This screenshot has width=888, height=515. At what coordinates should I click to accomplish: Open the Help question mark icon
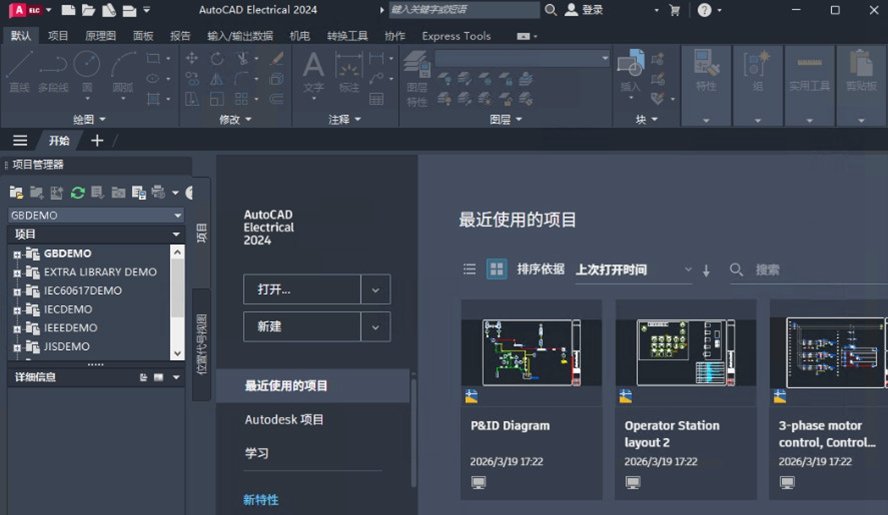point(705,10)
